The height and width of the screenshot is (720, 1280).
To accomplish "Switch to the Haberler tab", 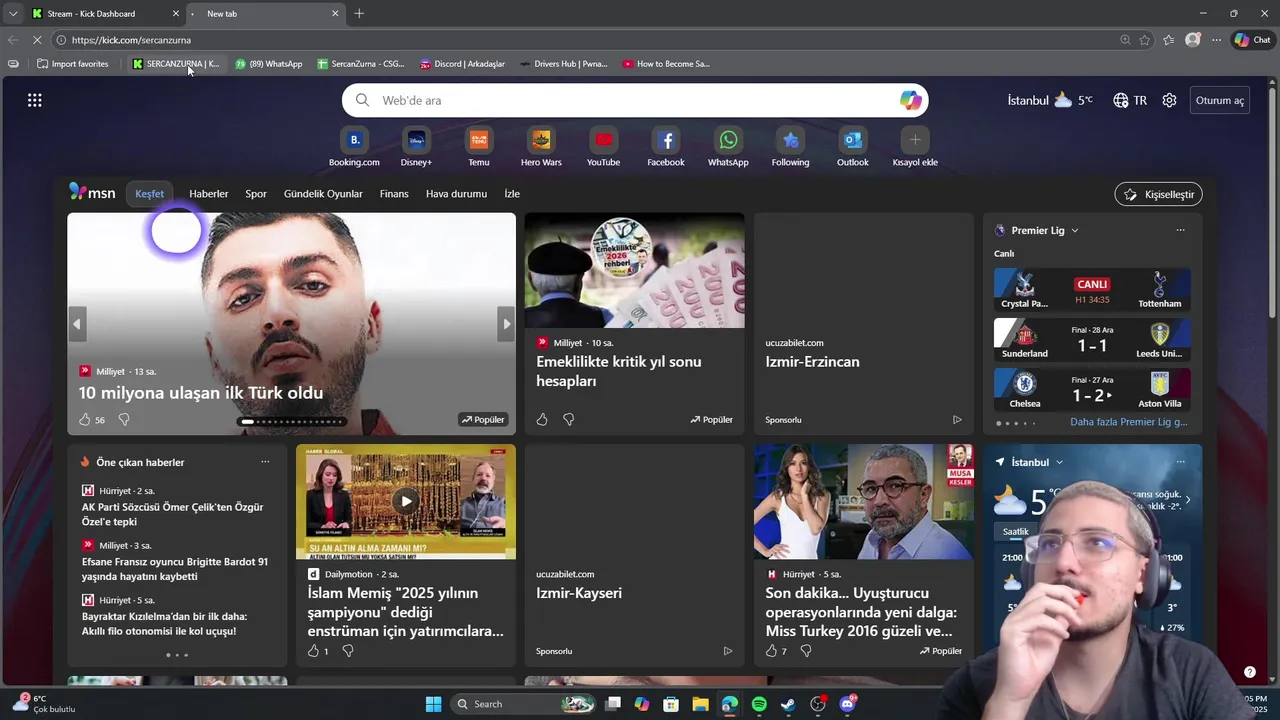I will [209, 194].
